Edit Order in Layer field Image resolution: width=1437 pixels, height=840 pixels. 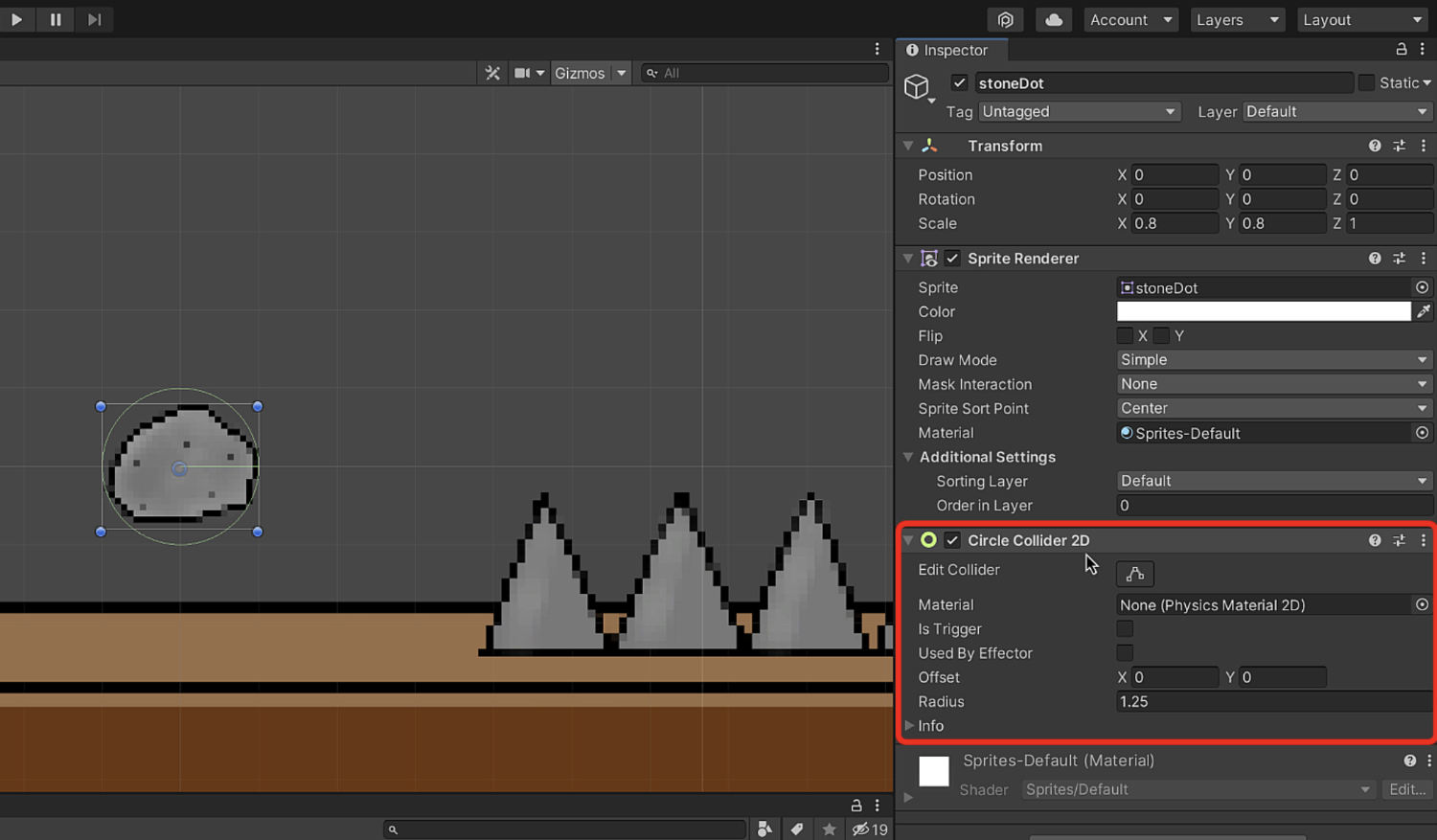coord(1274,506)
